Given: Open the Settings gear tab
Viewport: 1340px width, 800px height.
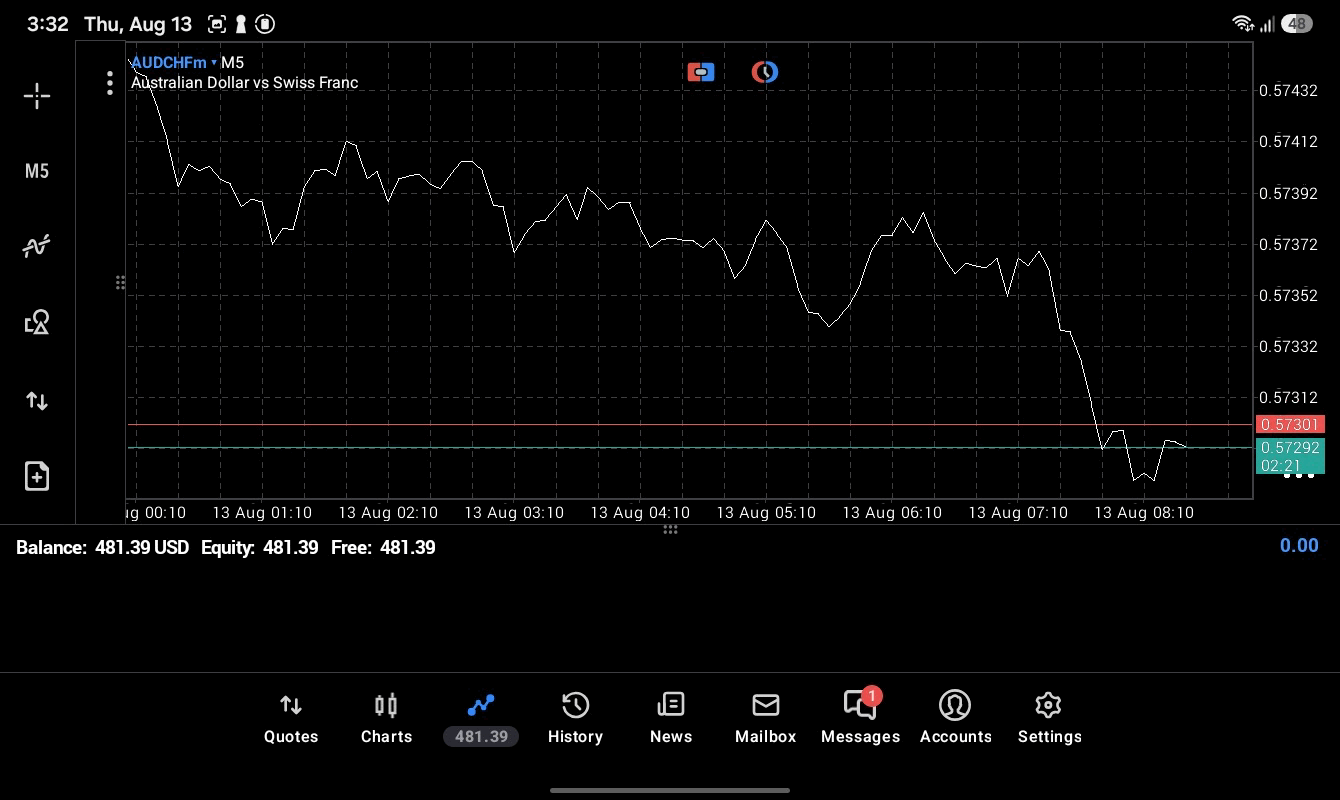Looking at the screenshot, I should tap(1049, 719).
